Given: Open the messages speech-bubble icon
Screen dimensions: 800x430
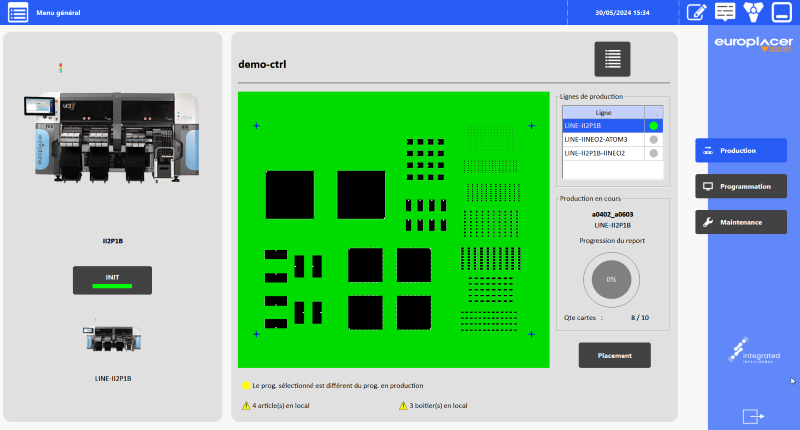Looking at the screenshot, I should pos(725,12).
